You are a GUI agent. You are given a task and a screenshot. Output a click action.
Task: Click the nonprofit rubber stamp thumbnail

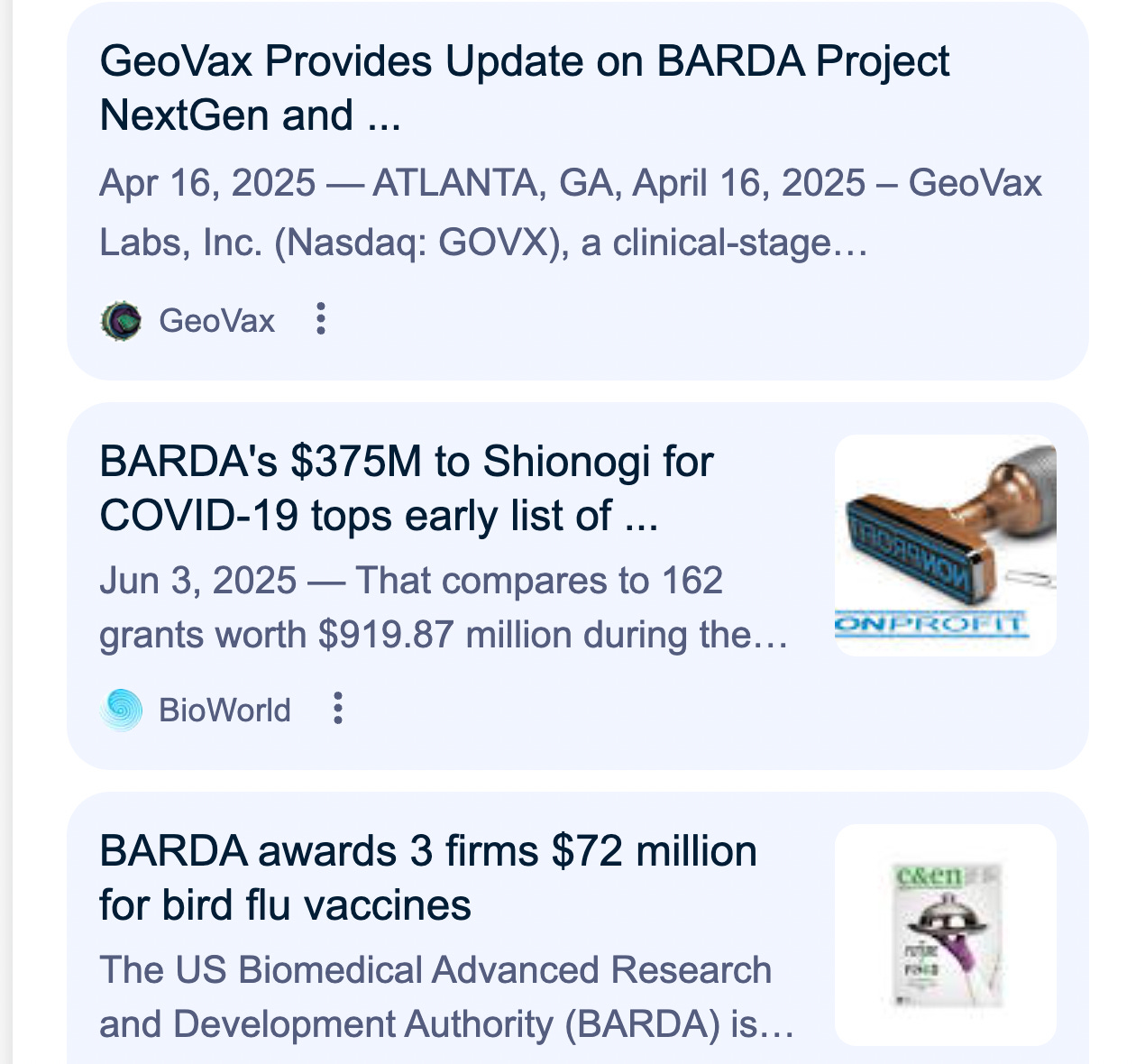pyautogui.click(x=946, y=546)
